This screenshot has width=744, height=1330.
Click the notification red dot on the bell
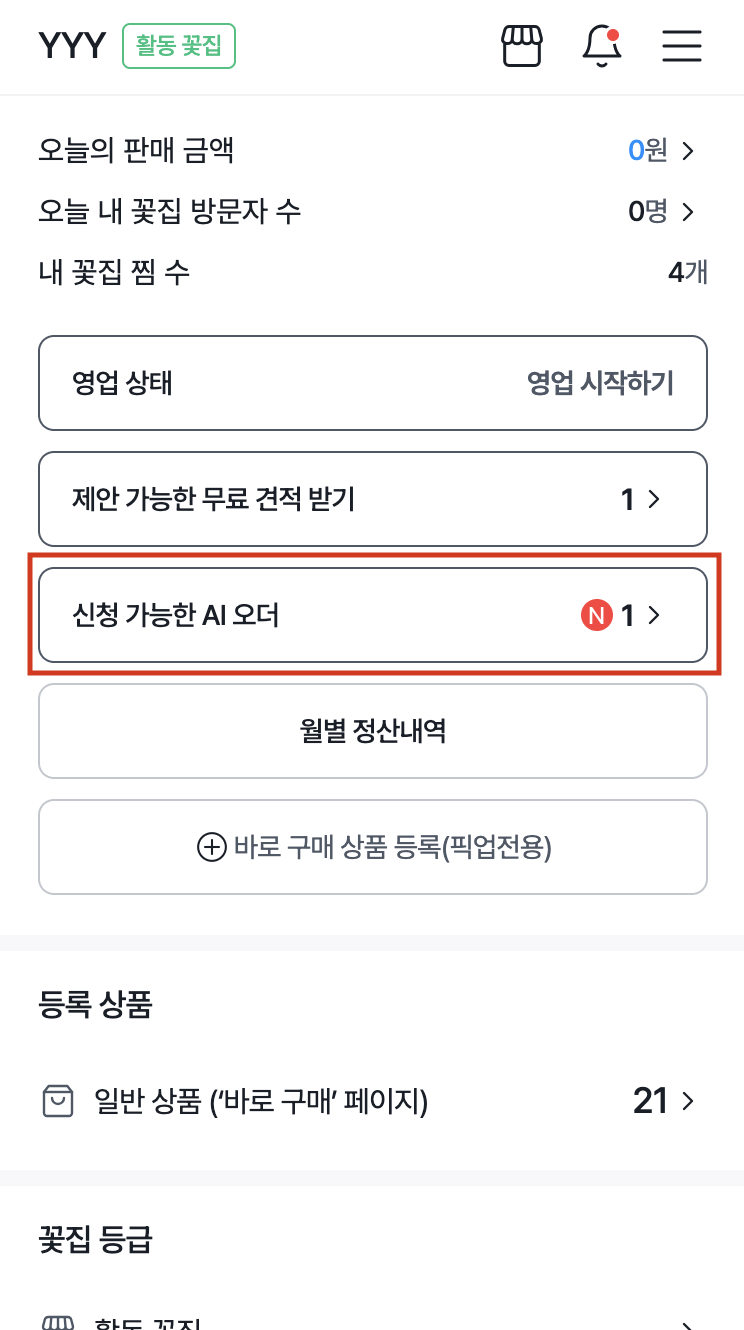pos(615,33)
